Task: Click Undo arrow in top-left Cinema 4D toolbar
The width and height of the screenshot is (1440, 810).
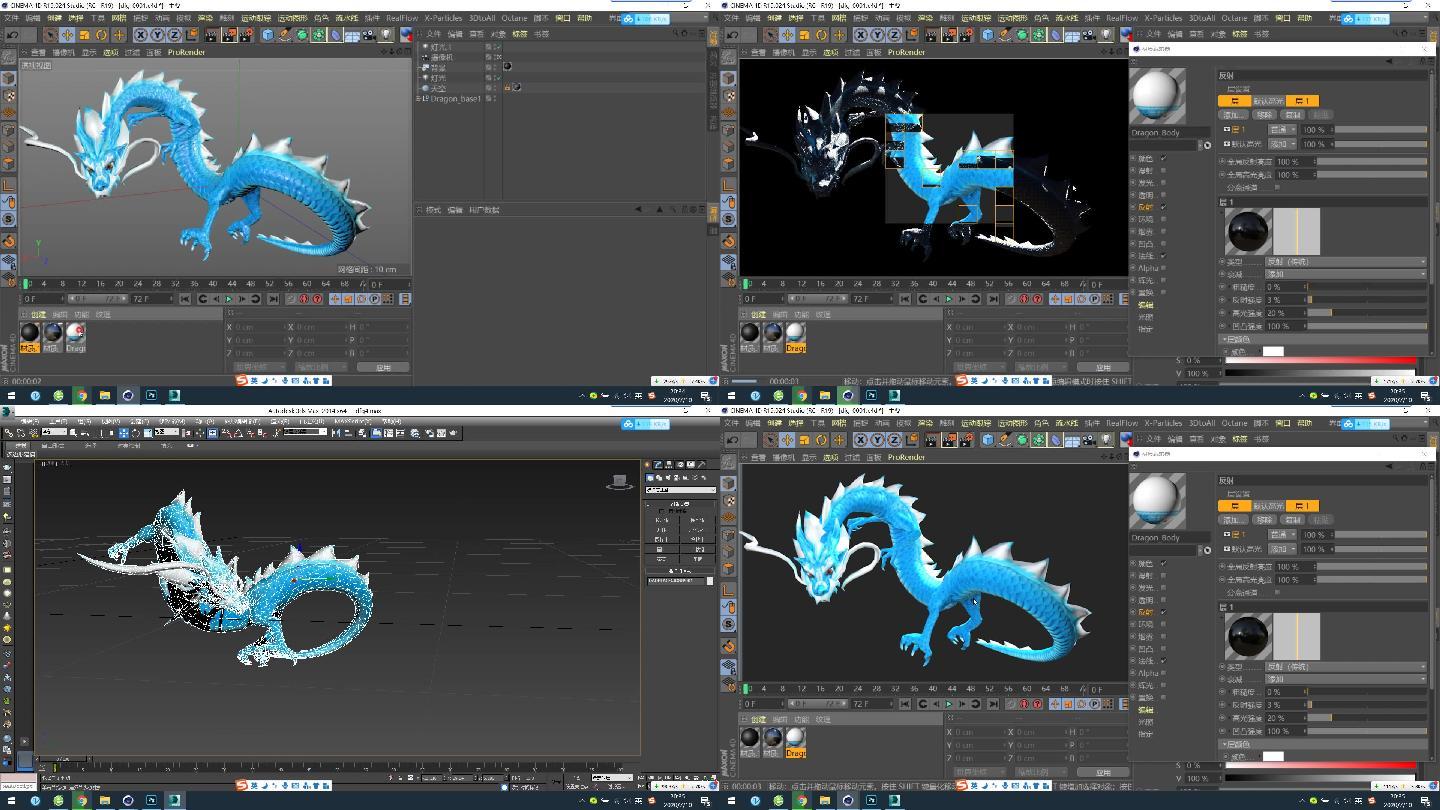Action: click(12, 35)
